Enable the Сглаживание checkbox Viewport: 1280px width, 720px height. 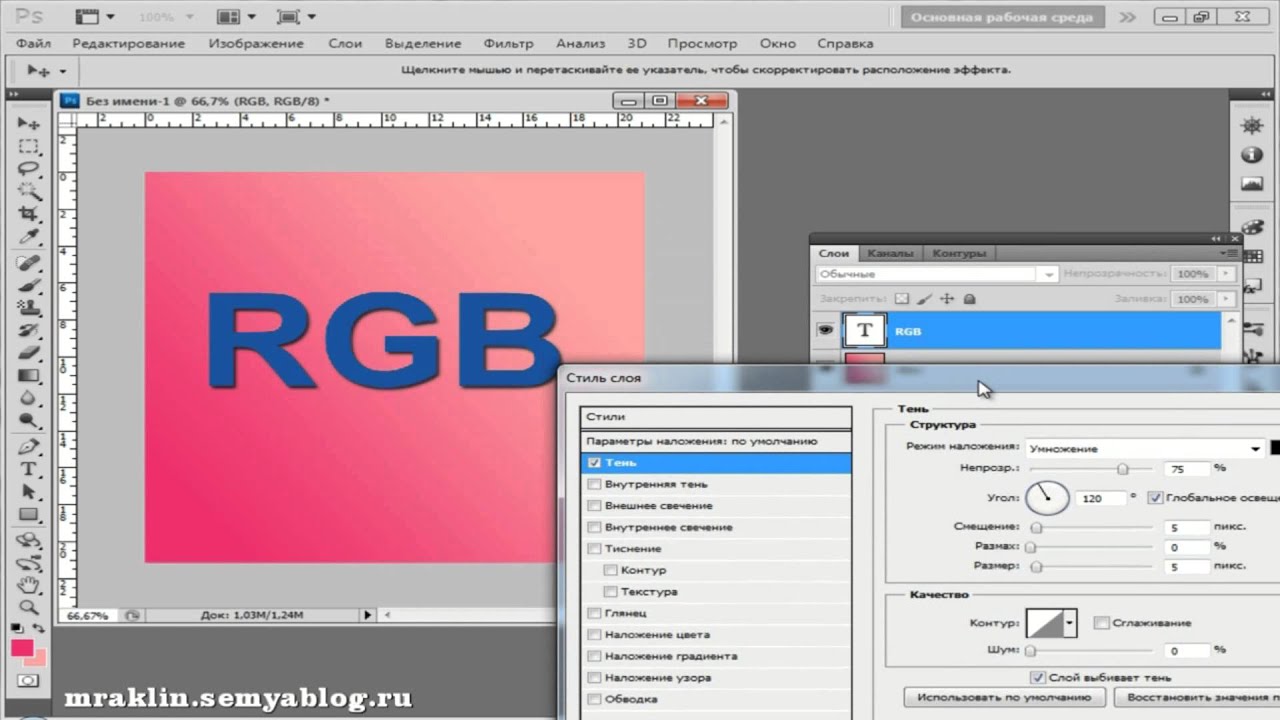coord(1101,623)
